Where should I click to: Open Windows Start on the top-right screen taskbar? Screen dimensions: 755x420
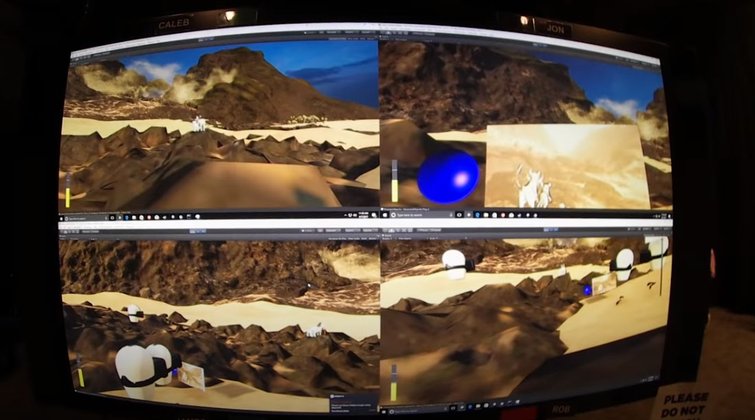point(387,214)
